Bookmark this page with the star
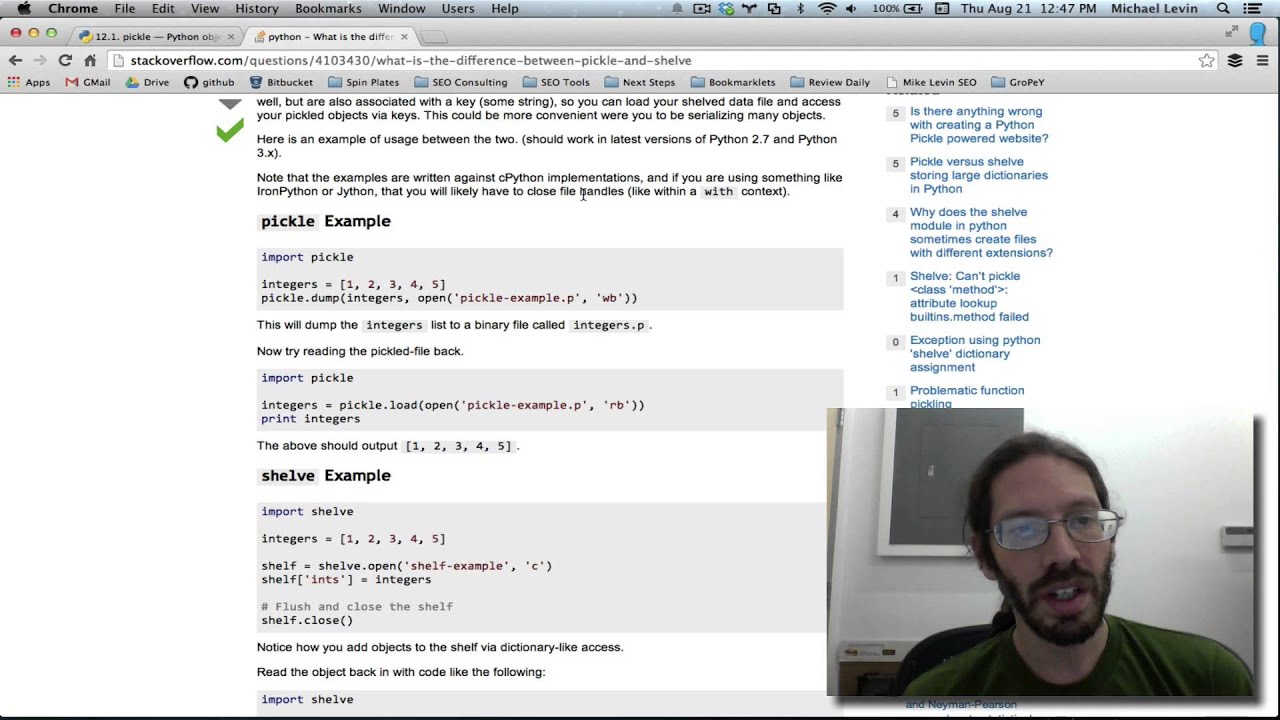This screenshot has height=720, width=1280. coord(1207,60)
